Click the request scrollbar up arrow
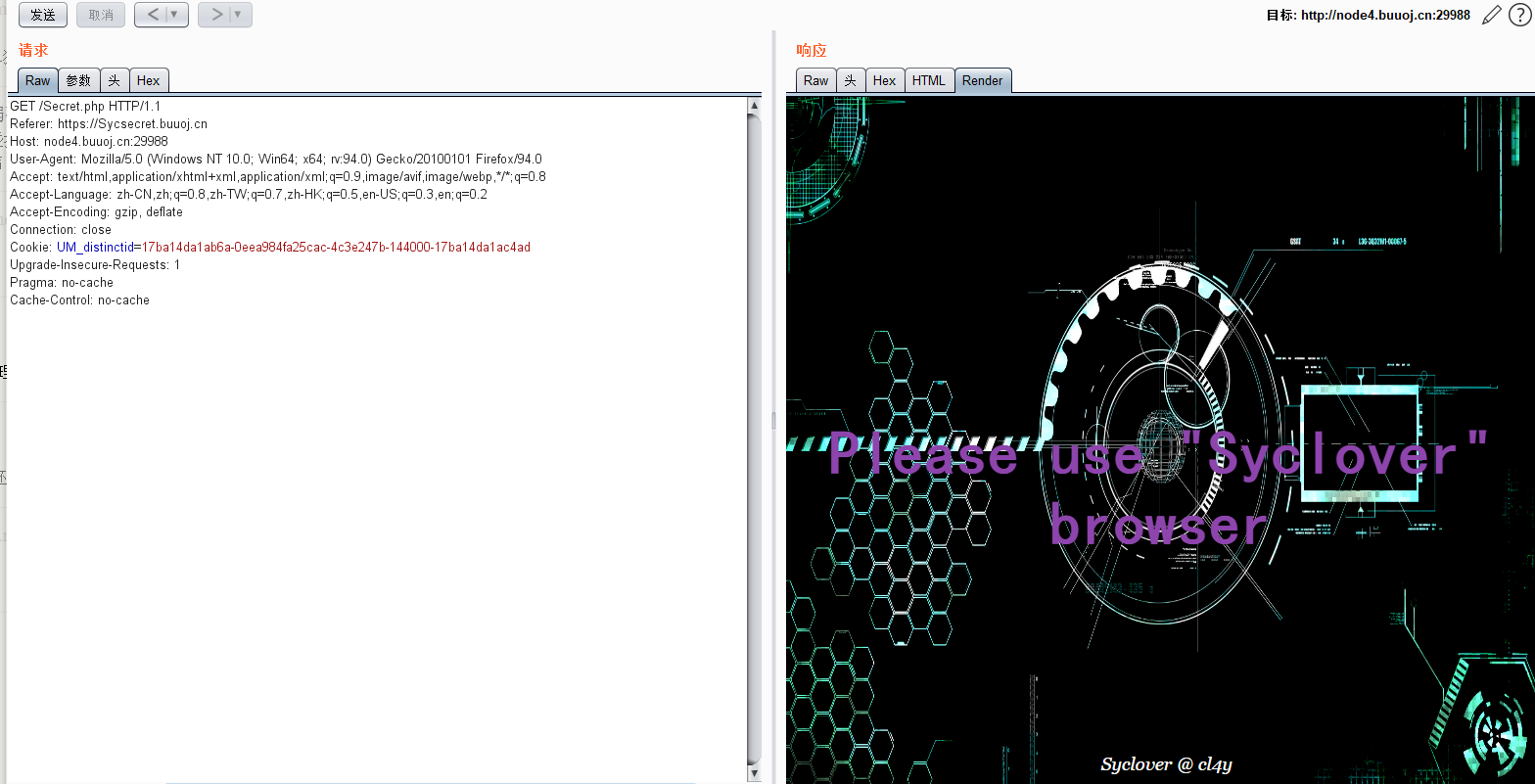 coord(754,105)
